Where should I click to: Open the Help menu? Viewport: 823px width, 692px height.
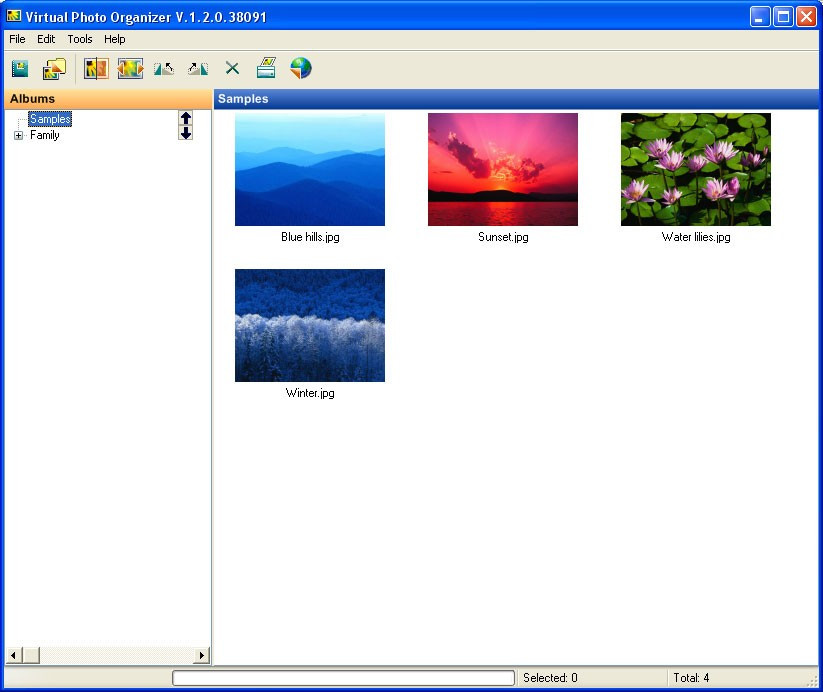pyautogui.click(x=114, y=39)
